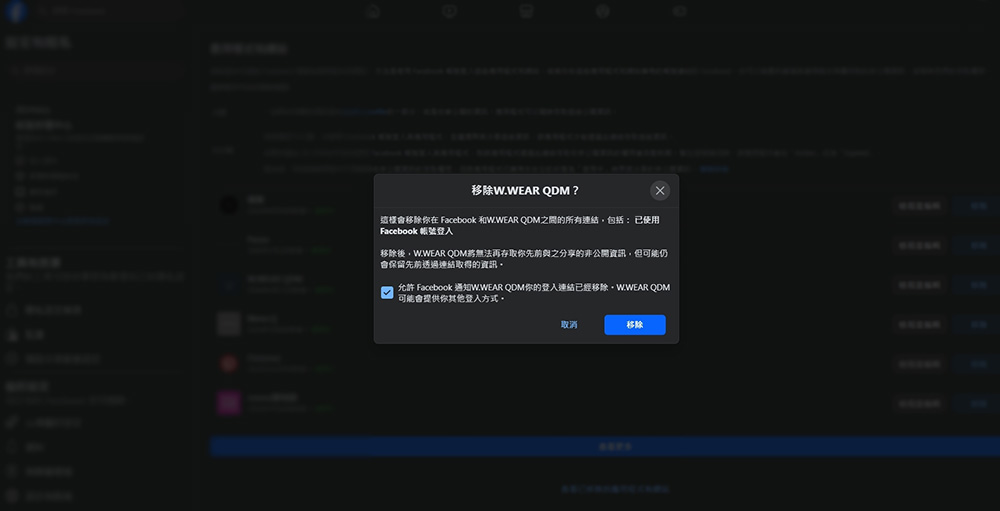The height and width of the screenshot is (511, 1000).
Task: Select the red circular app icon in the list
Action: click(229, 363)
